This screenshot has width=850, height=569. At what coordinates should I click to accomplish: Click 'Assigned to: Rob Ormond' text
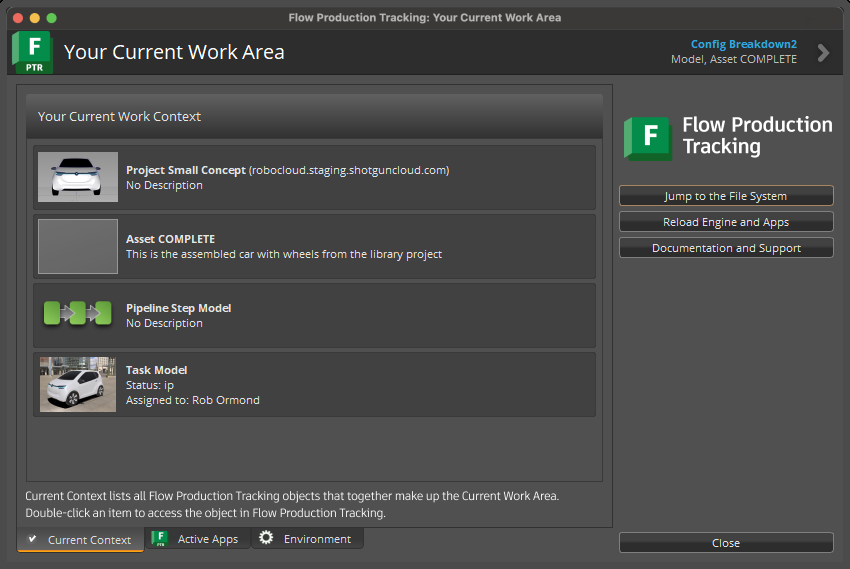(x=192, y=400)
